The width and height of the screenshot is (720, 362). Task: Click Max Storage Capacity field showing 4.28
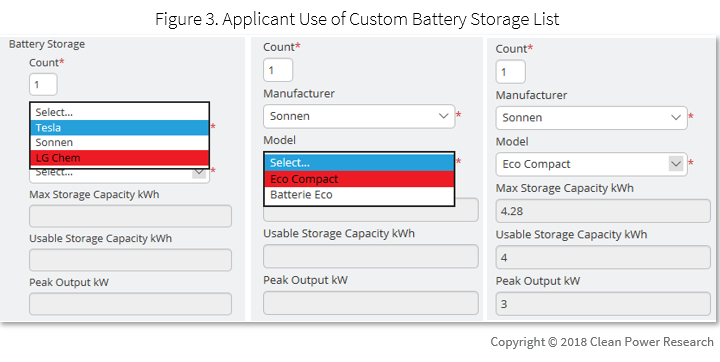point(603,211)
